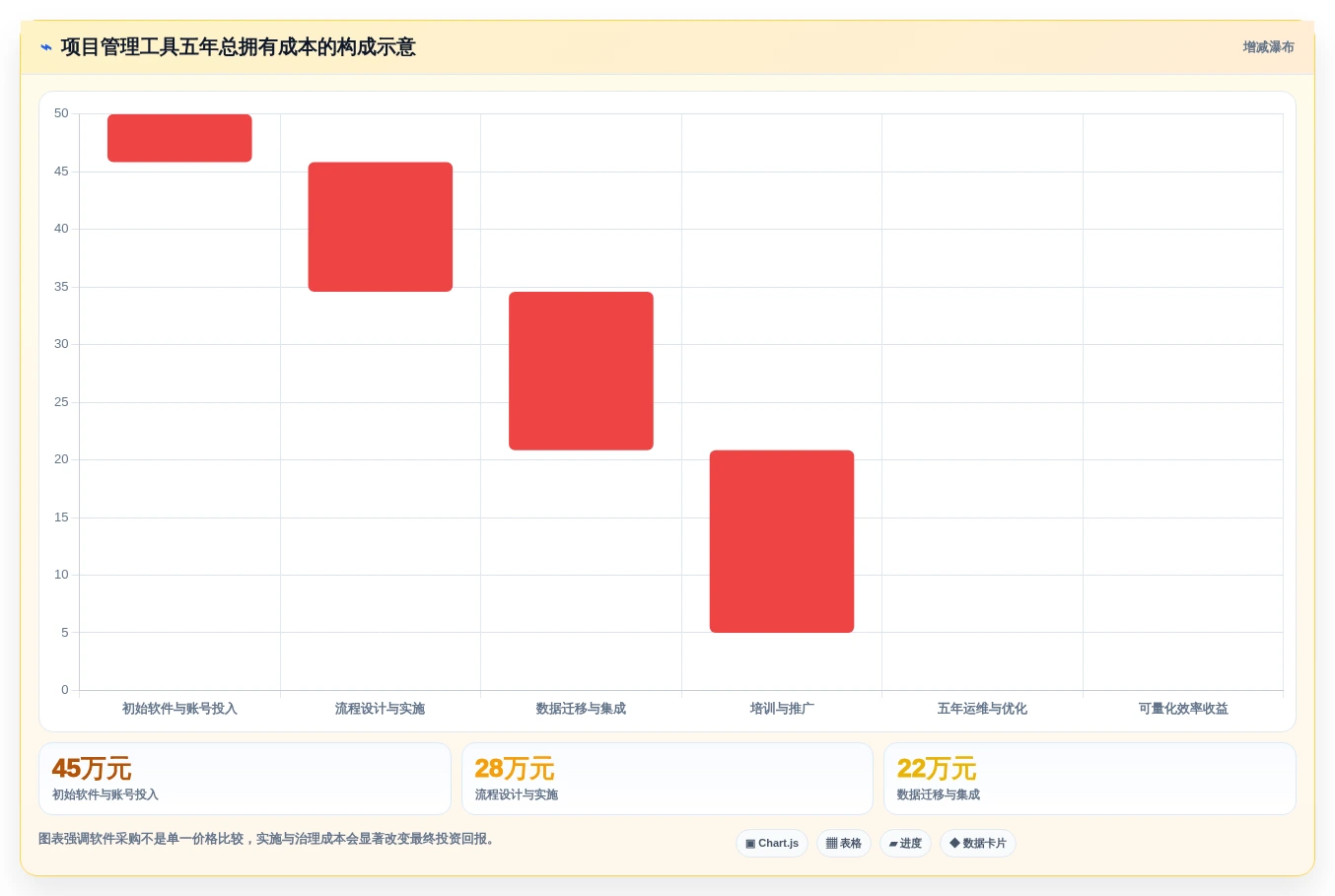1335x896 pixels.
Task: Click y-axis tick value 45
Action: click(x=61, y=172)
